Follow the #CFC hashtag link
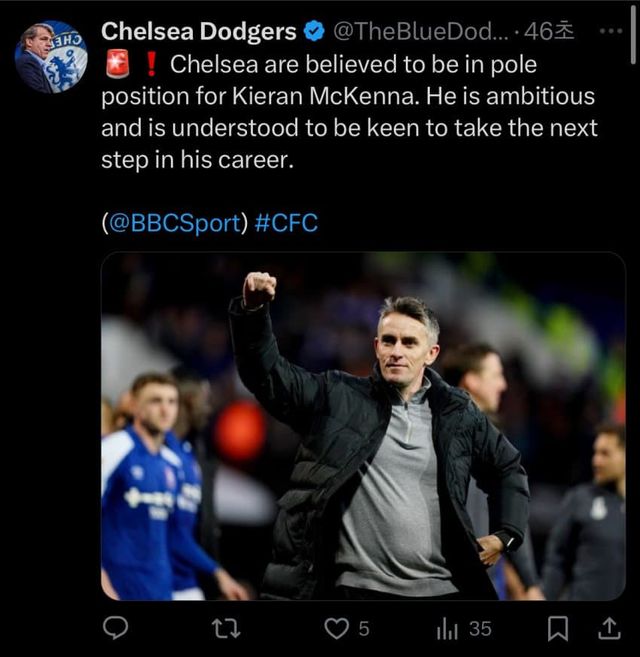640x657 pixels. point(286,223)
